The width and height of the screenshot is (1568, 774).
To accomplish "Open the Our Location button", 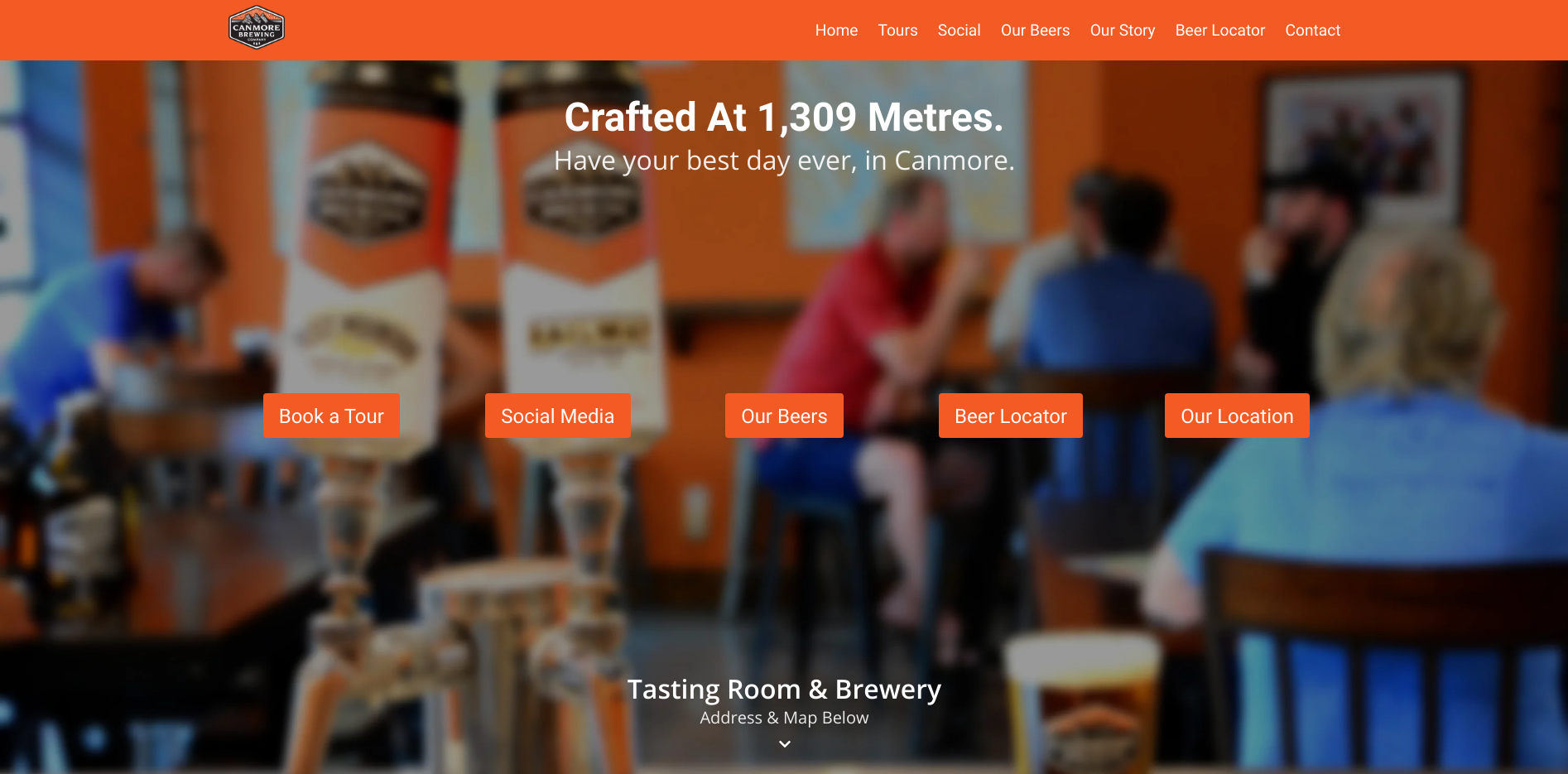I will click(x=1237, y=416).
